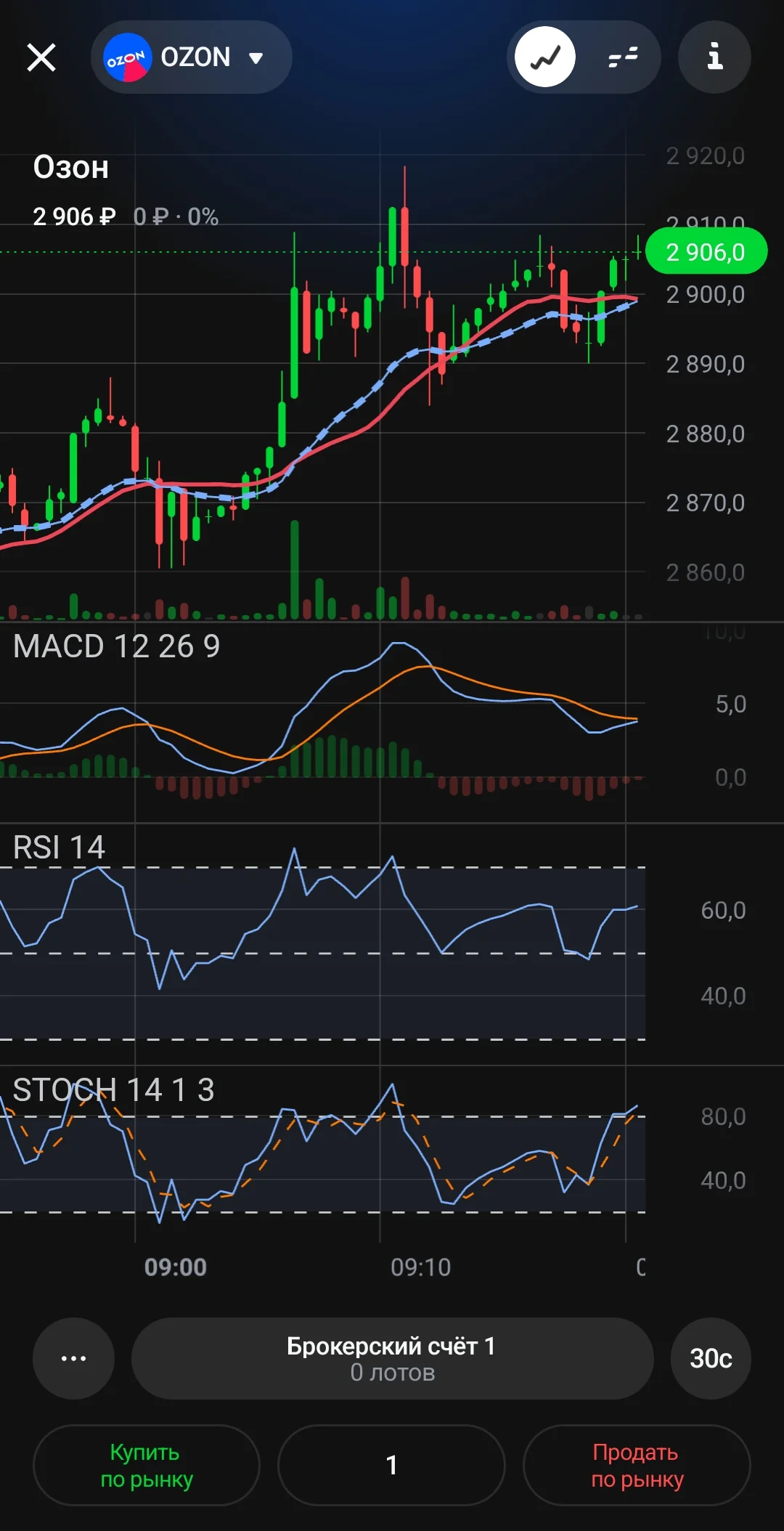Tap the 09:10 time axis marker
Viewport: 784px width, 1531px height.
(421, 1267)
